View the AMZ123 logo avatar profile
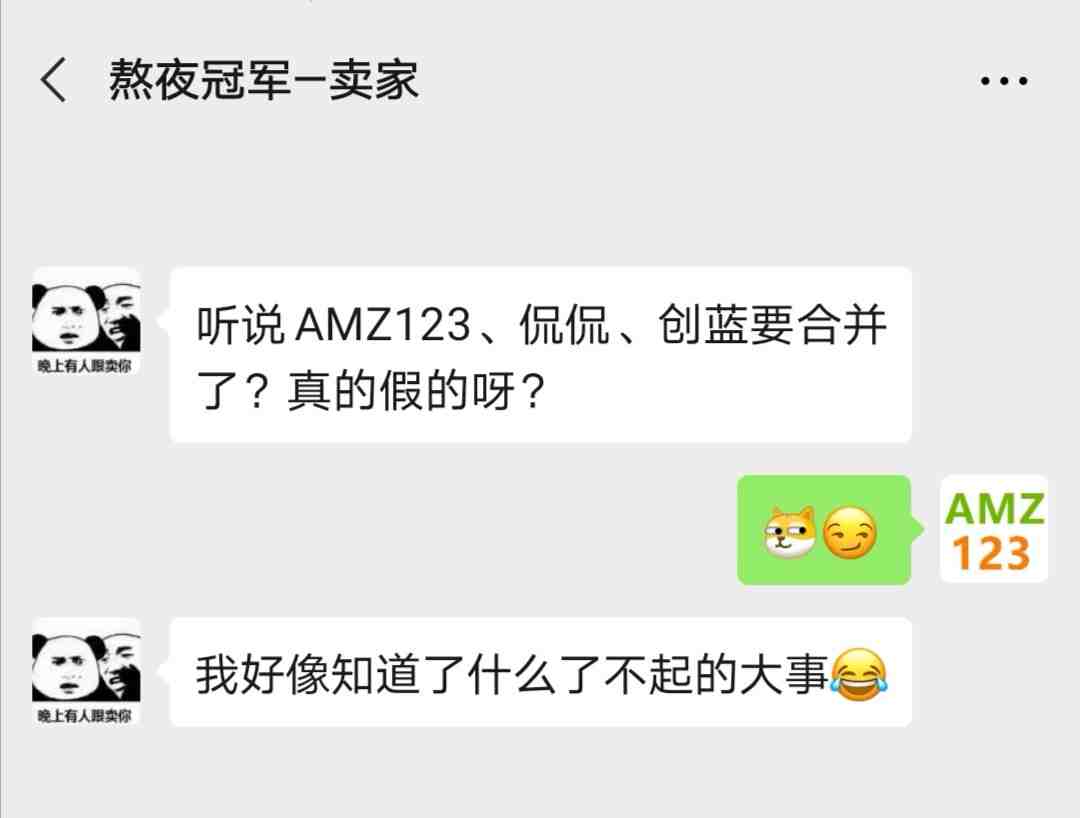The height and width of the screenshot is (818, 1080). tap(994, 529)
